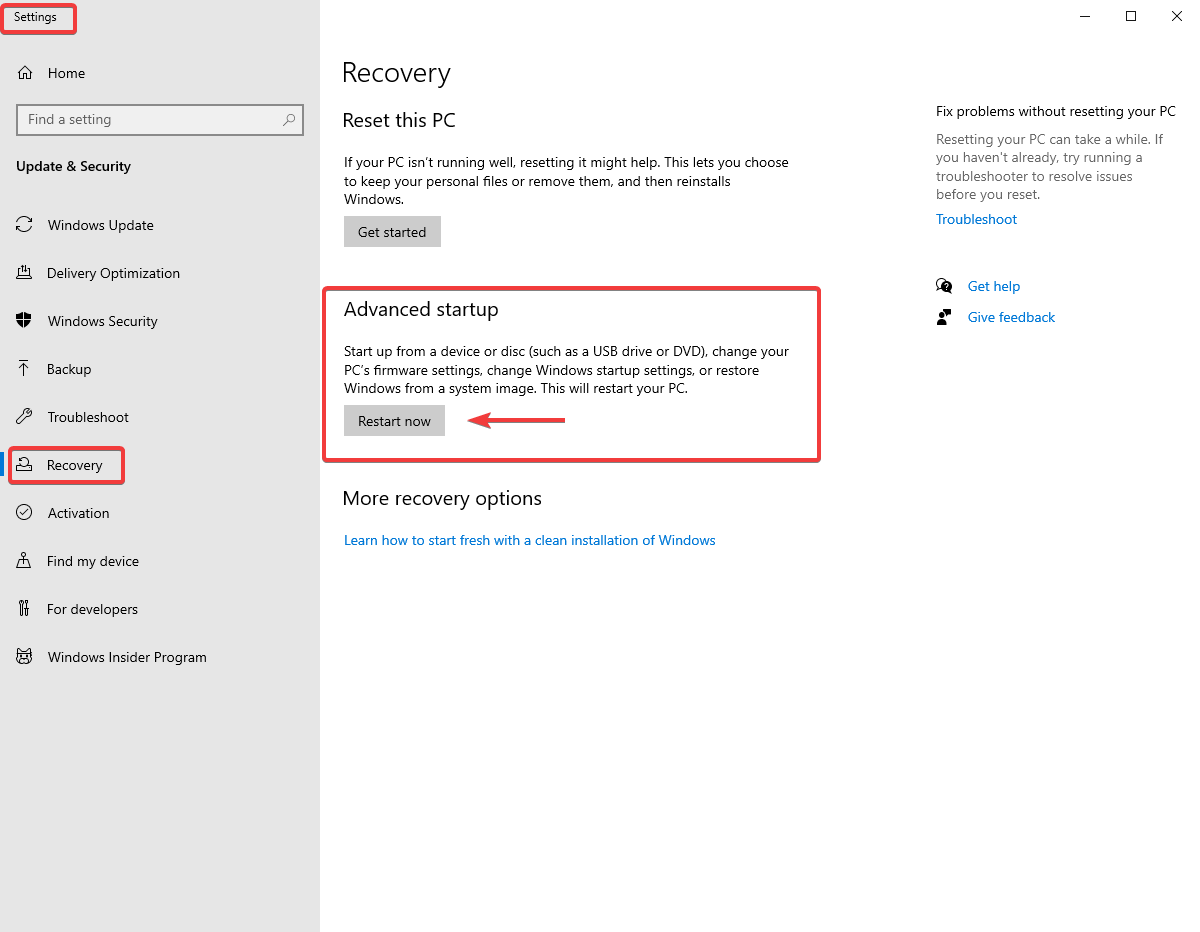
Task: Click the Home icon in sidebar
Action: point(24,73)
